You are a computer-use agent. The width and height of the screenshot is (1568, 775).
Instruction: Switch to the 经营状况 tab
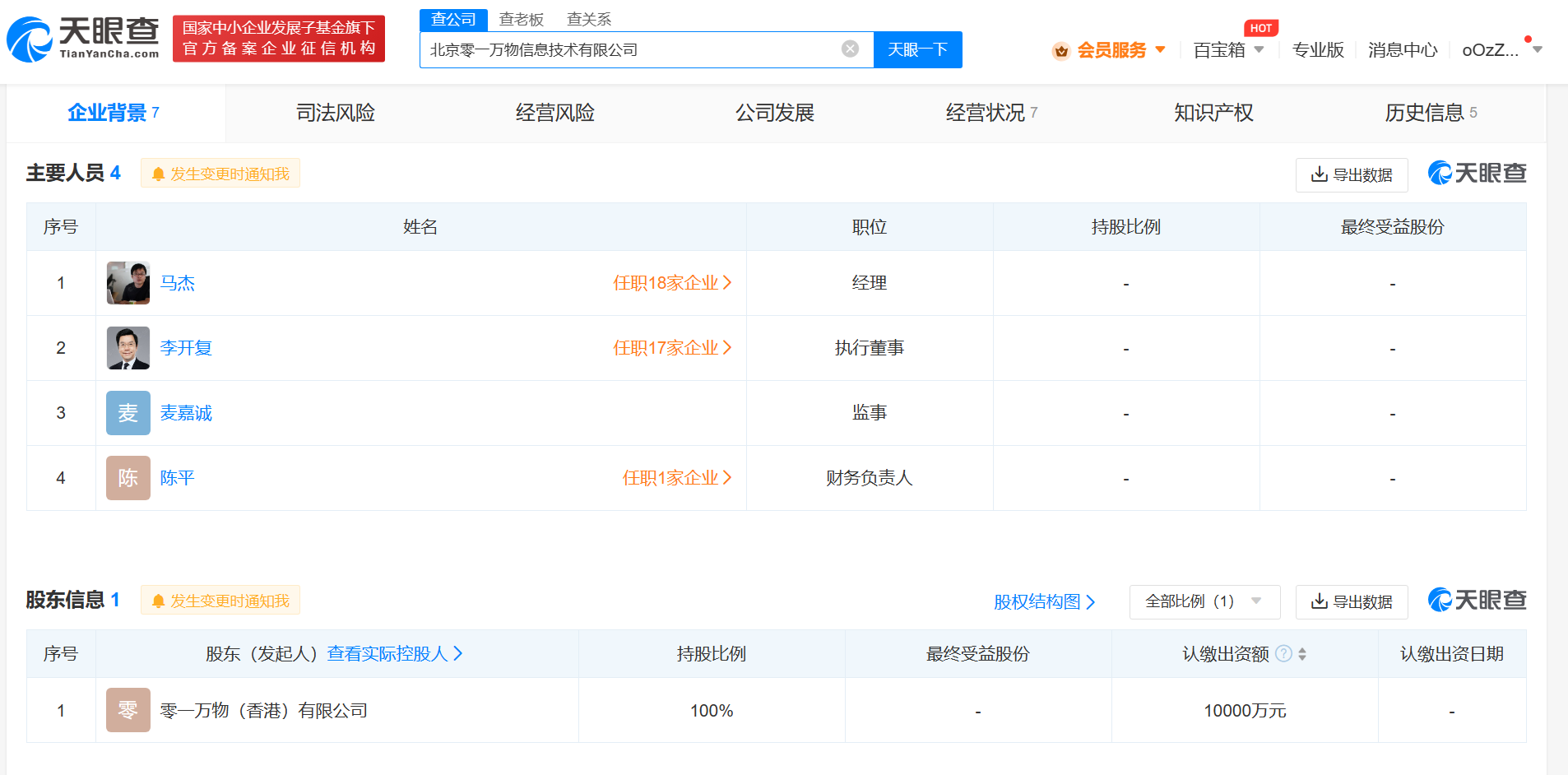pyautogui.click(x=992, y=113)
